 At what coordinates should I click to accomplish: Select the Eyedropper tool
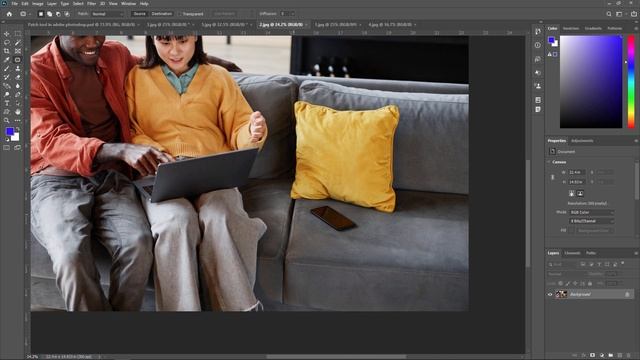[x=7, y=60]
